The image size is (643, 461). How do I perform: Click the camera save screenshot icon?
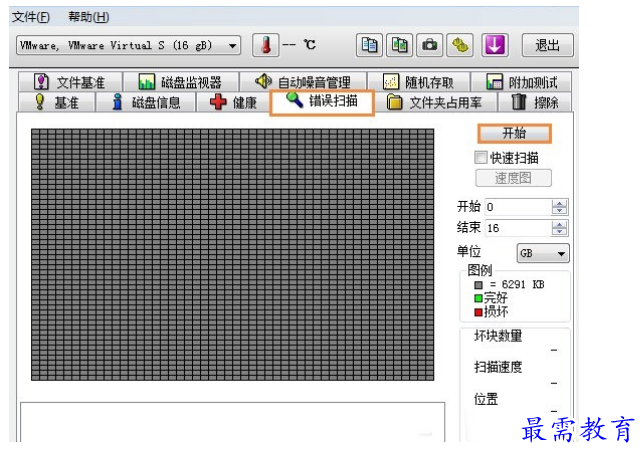(x=429, y=45)
